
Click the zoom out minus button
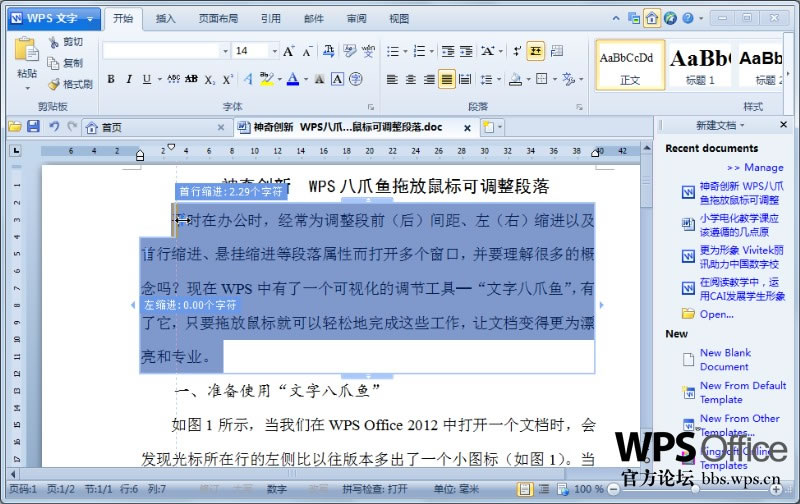click(614, 489)
